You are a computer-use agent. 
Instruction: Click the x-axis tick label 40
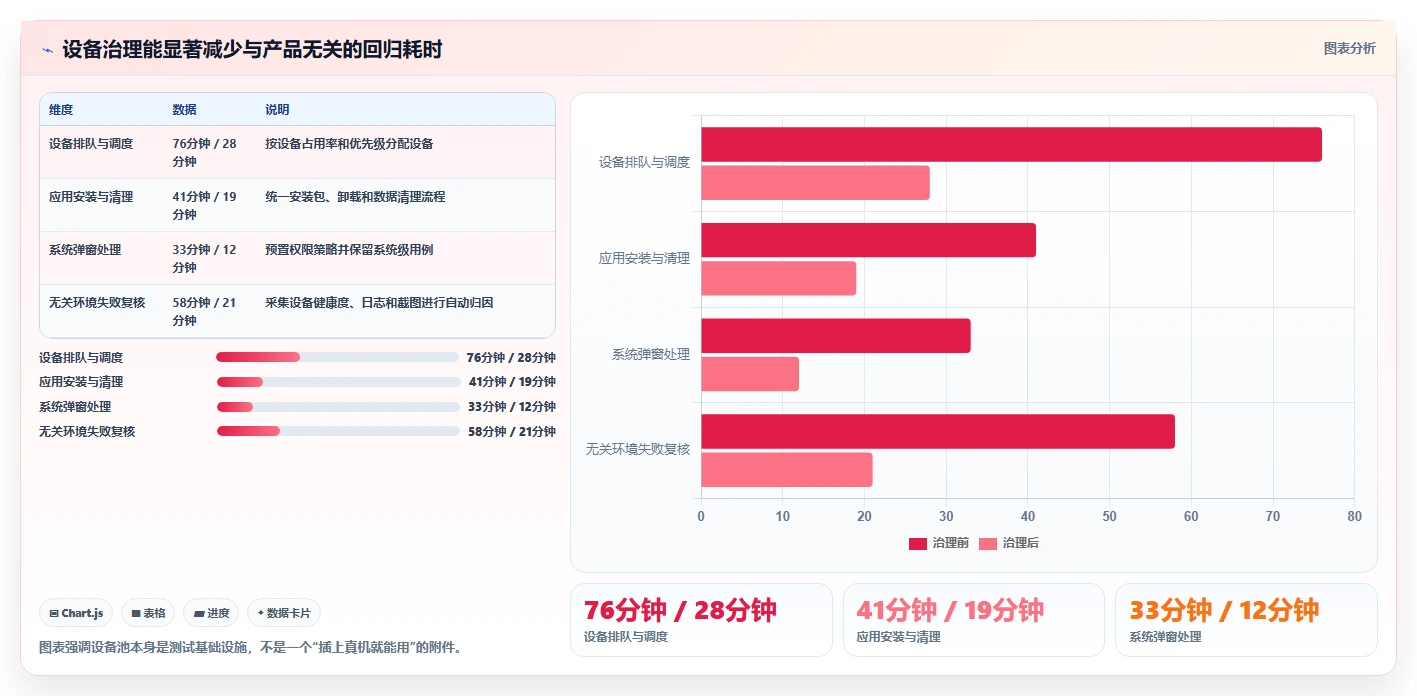coord(1027,517)
